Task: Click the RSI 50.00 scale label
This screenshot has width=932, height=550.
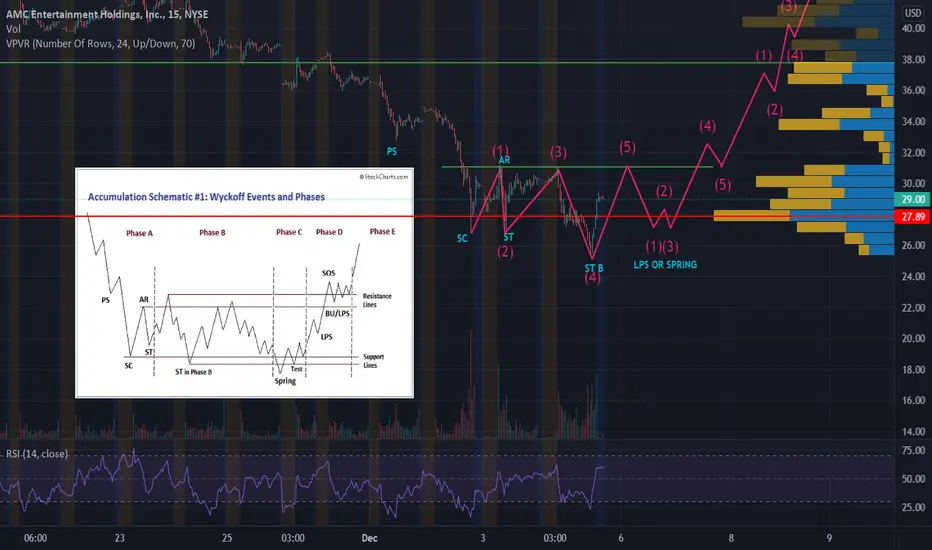Action: [913, 479]
